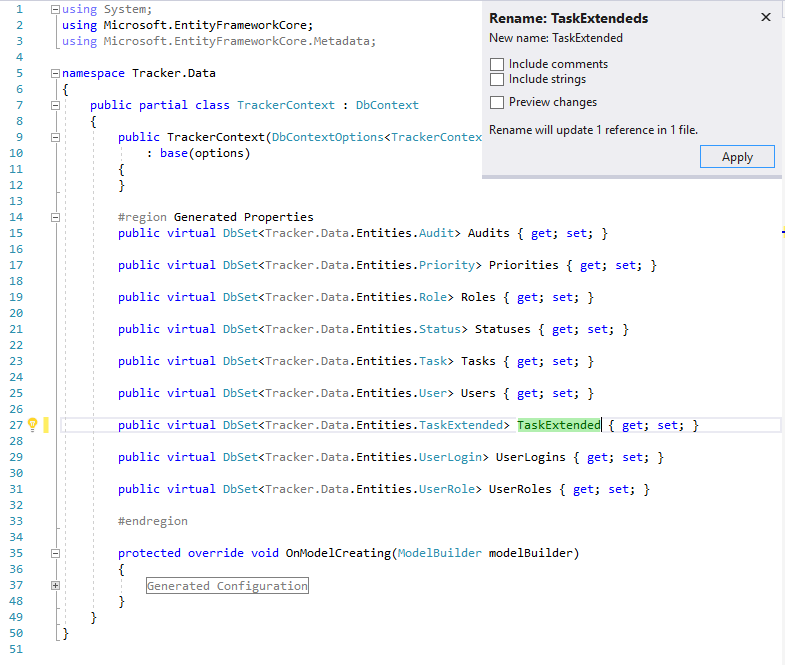The image size is (785, 665).
Task: Click base(options) constructor call
Action: click(205, 153)
